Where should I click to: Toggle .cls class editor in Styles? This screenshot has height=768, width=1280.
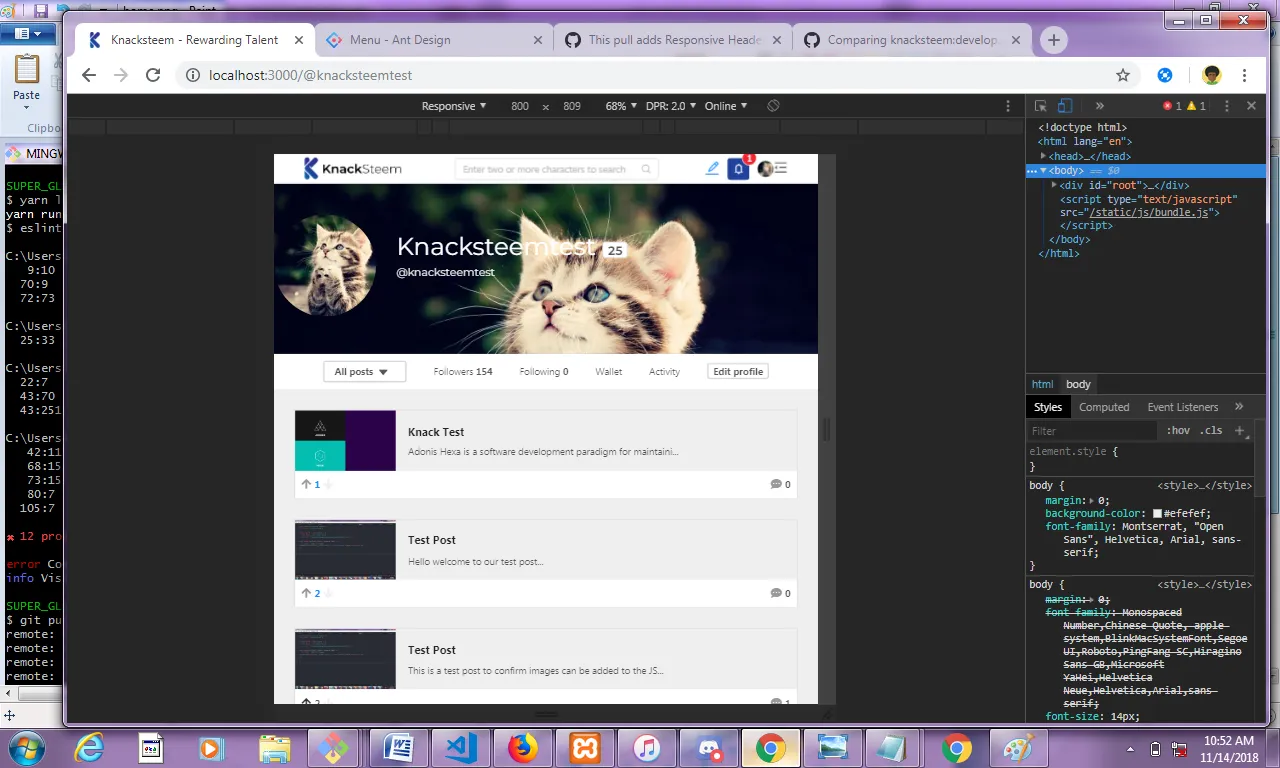coord(1211,431)
